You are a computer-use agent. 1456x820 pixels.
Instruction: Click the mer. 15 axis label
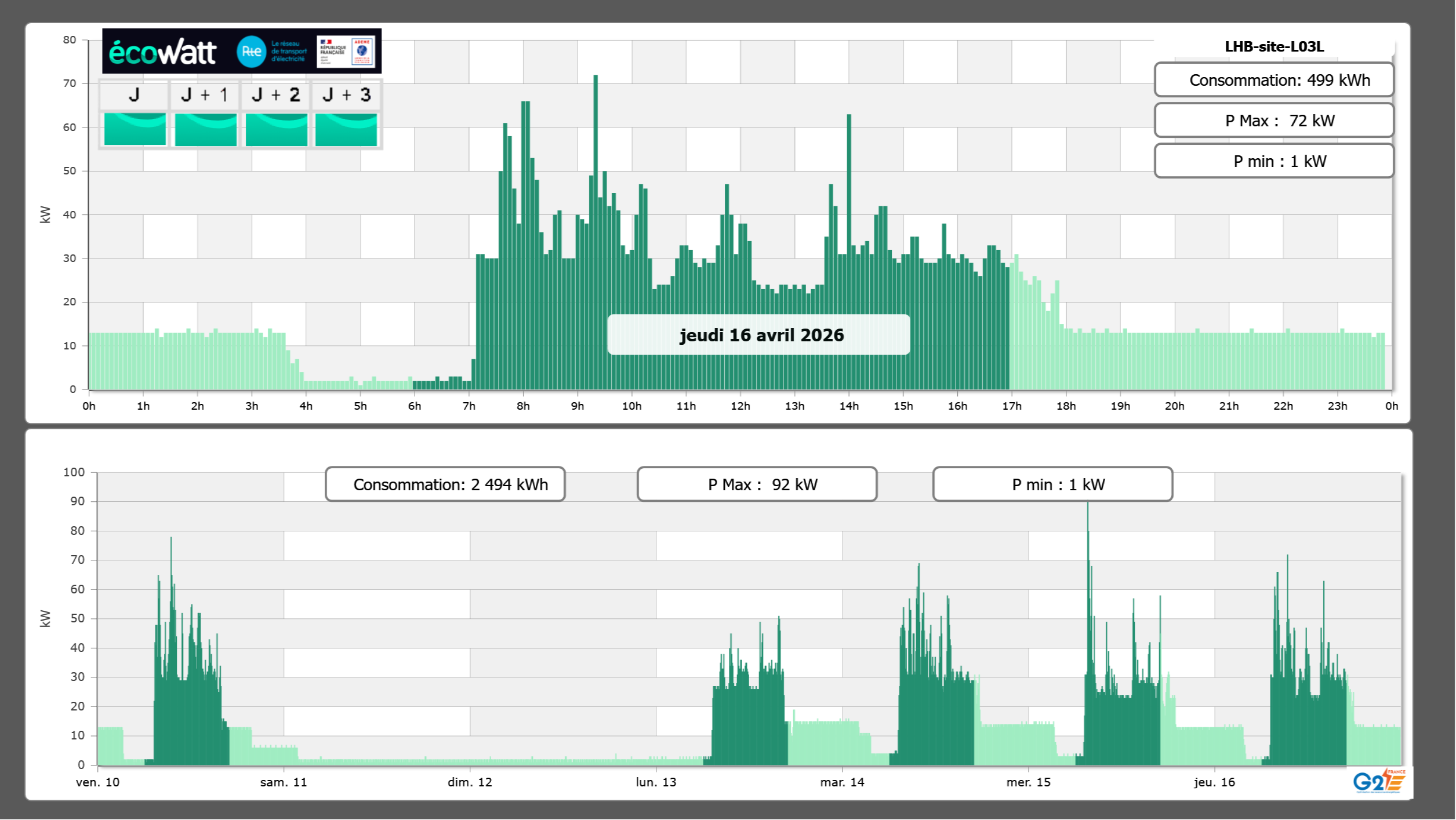click(x=1028, y=782)
